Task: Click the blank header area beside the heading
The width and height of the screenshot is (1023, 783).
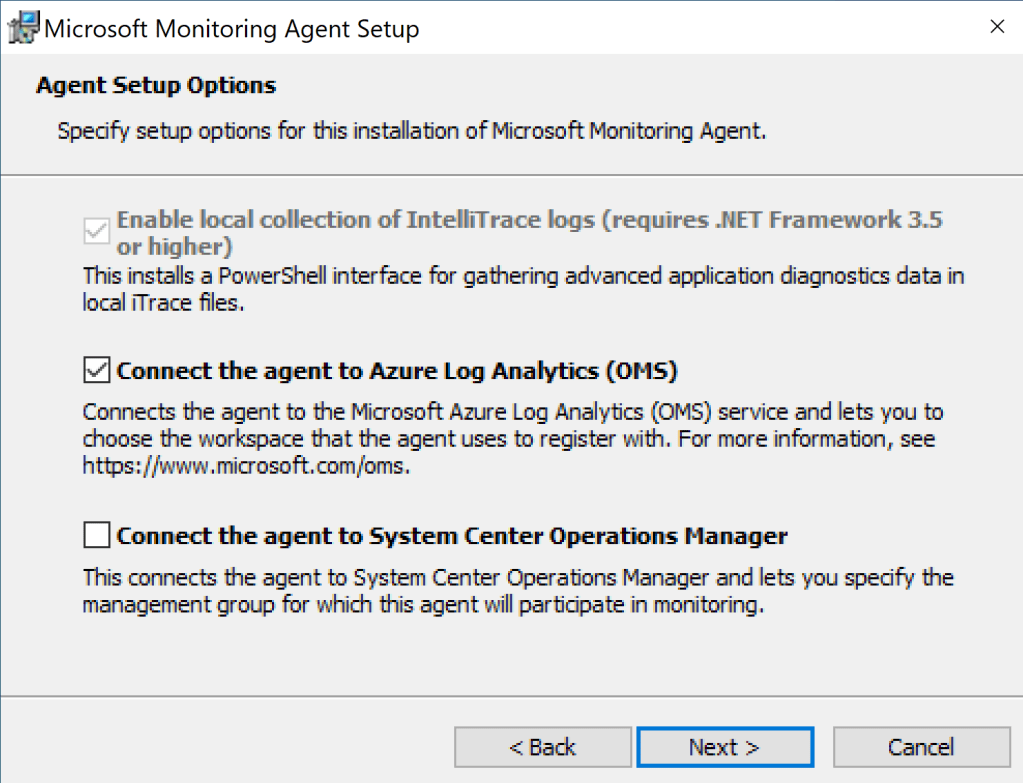Action: click(x=650, y=86)
